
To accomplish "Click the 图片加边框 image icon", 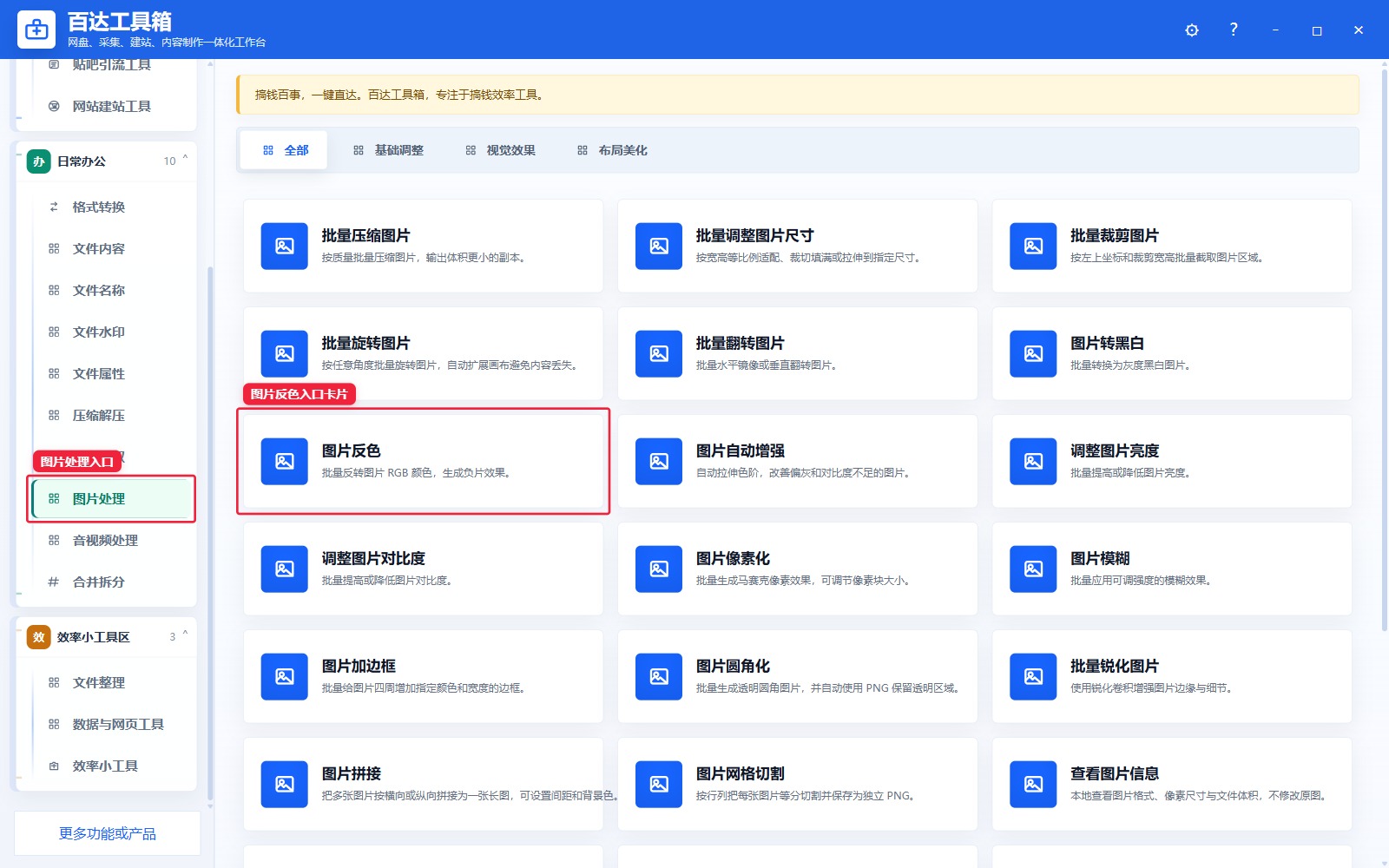I will pyautogui.click(x=284, y=676).
